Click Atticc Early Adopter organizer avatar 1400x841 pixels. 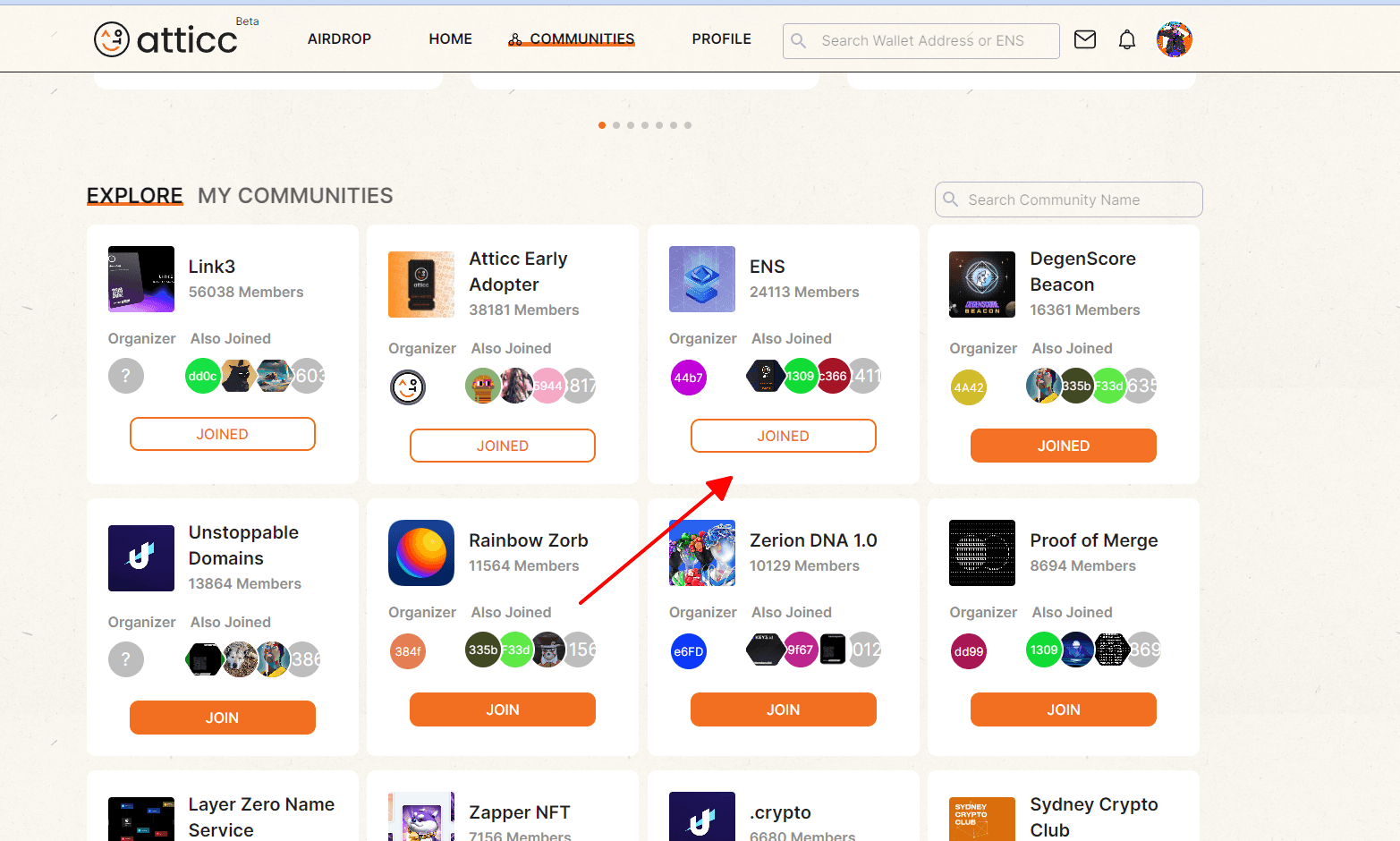tap(408, 387)
